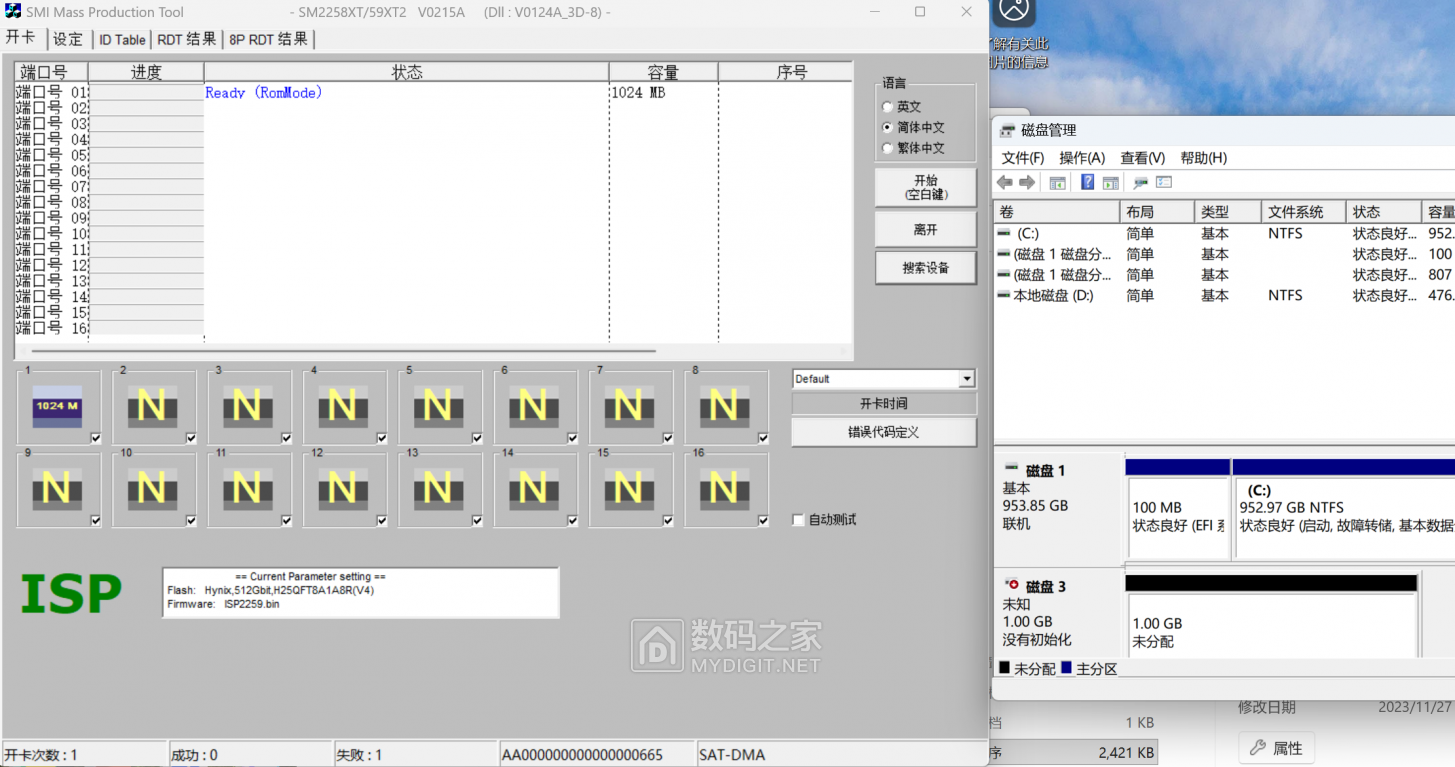This screenshot has height=767, width=1455.
Task: Open the 8P RDT 结果 tab
Action: [268, 39]
